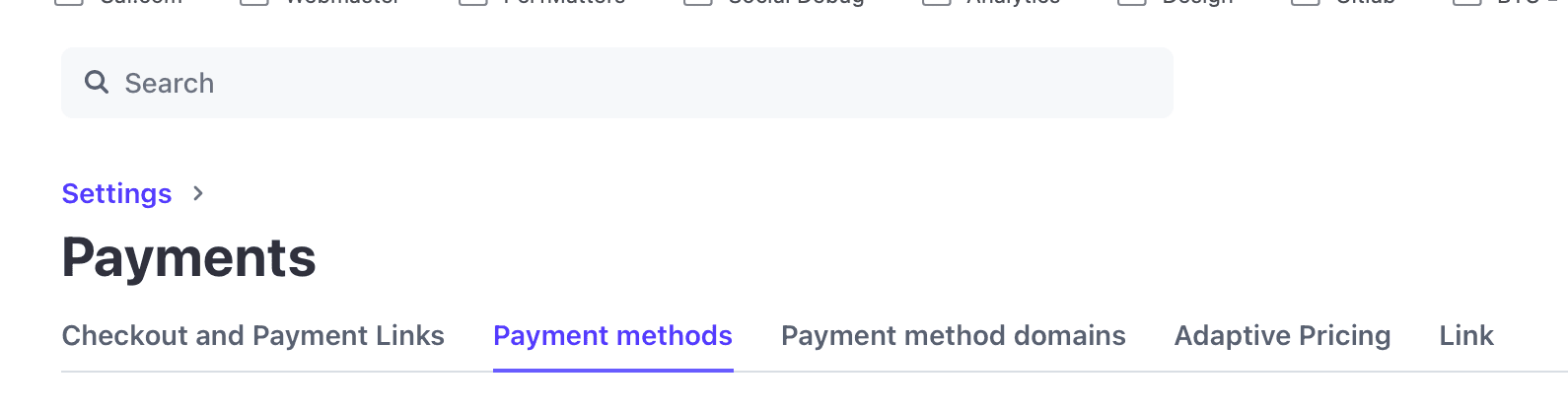The height and width of the screenshot is (412, 1568).
Task: Open the Link tab
Action: 1466,336
